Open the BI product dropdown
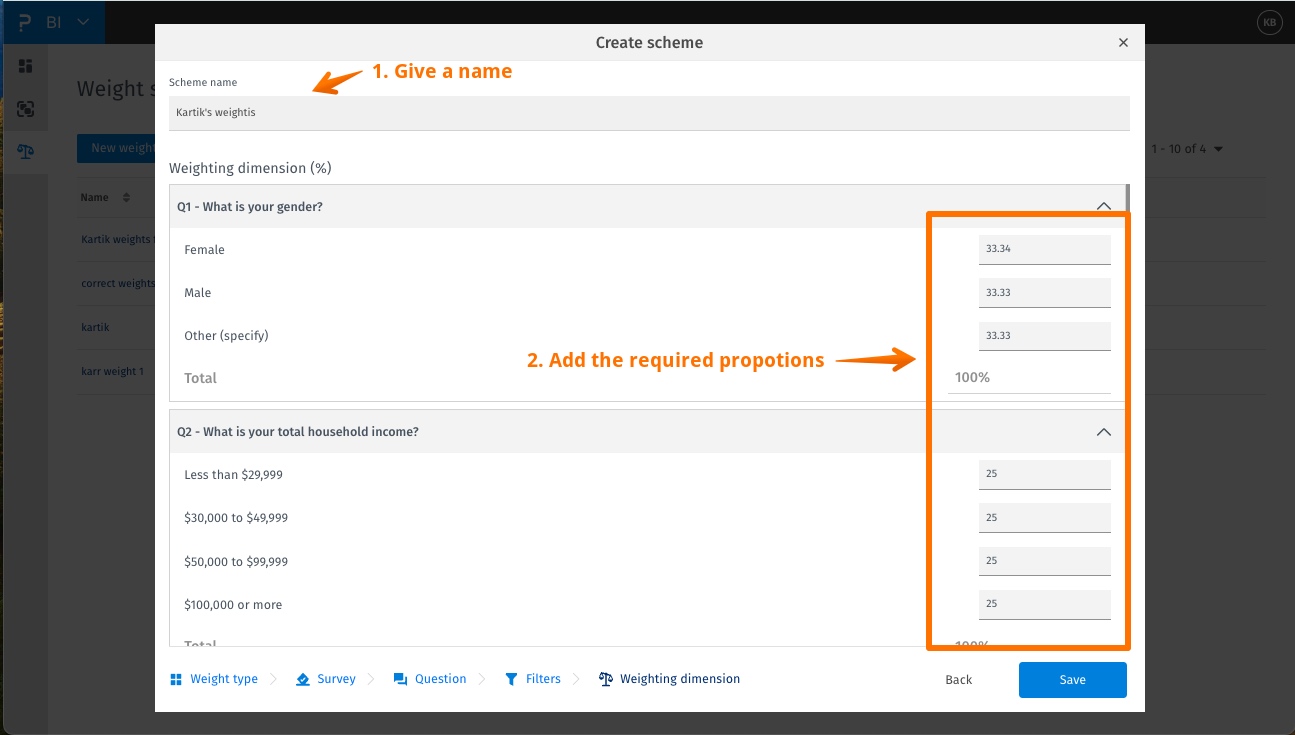The width and height of the screenshot is (1295, 735). point(82,22)
